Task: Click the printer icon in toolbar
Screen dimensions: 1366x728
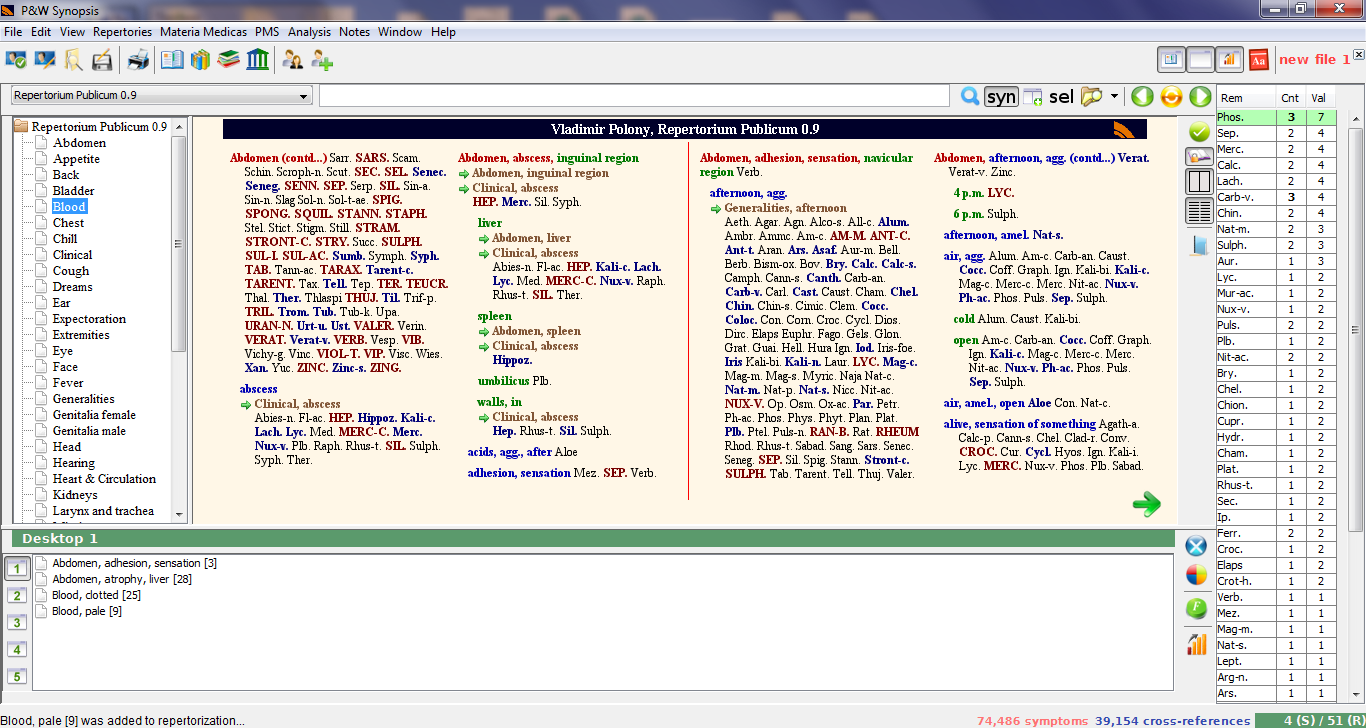Action: [137, 61]
